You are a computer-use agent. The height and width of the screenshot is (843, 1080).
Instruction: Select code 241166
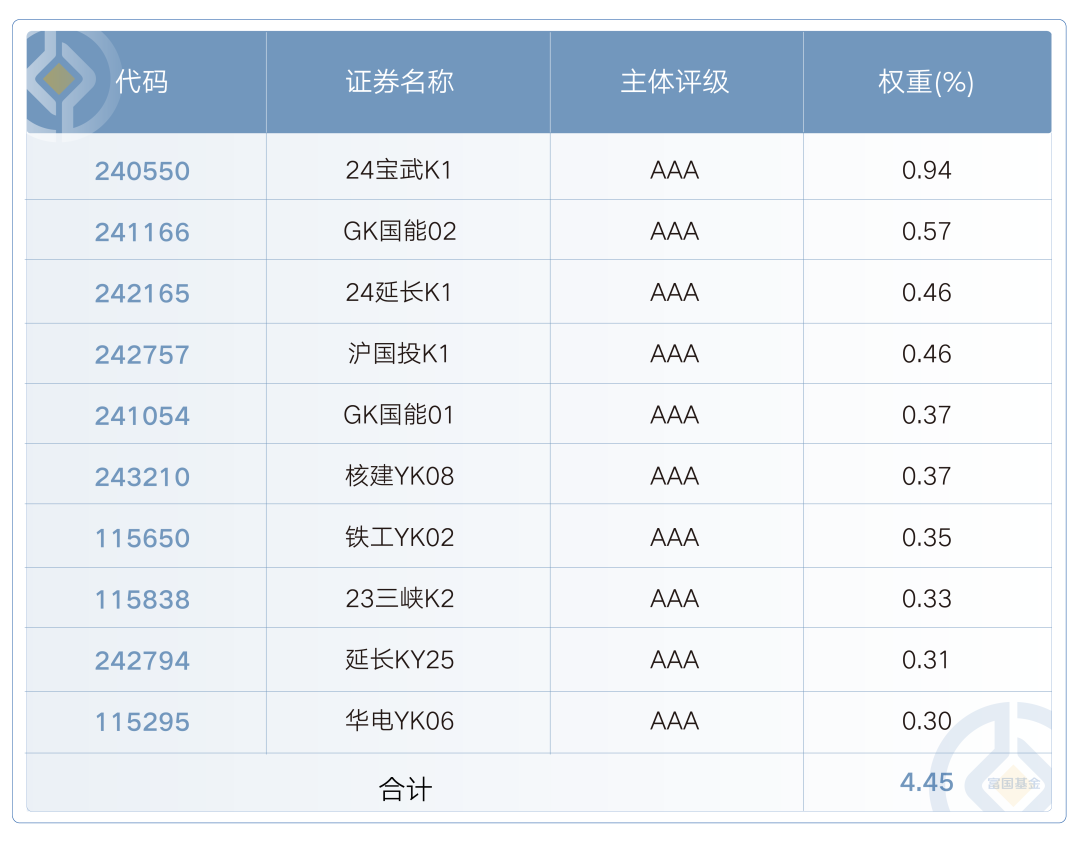tap(142, 232)
